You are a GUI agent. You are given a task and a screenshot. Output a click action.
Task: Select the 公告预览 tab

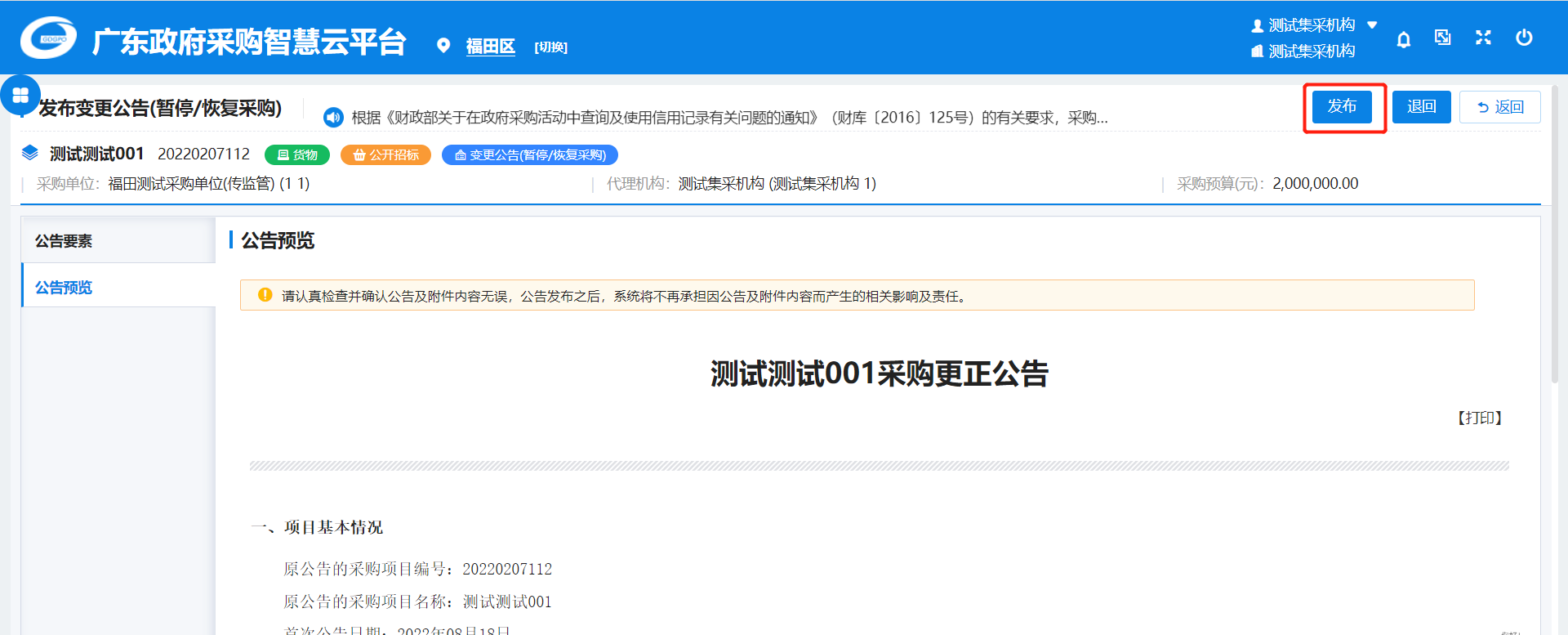pyautogui.click(x=64, y=288)
